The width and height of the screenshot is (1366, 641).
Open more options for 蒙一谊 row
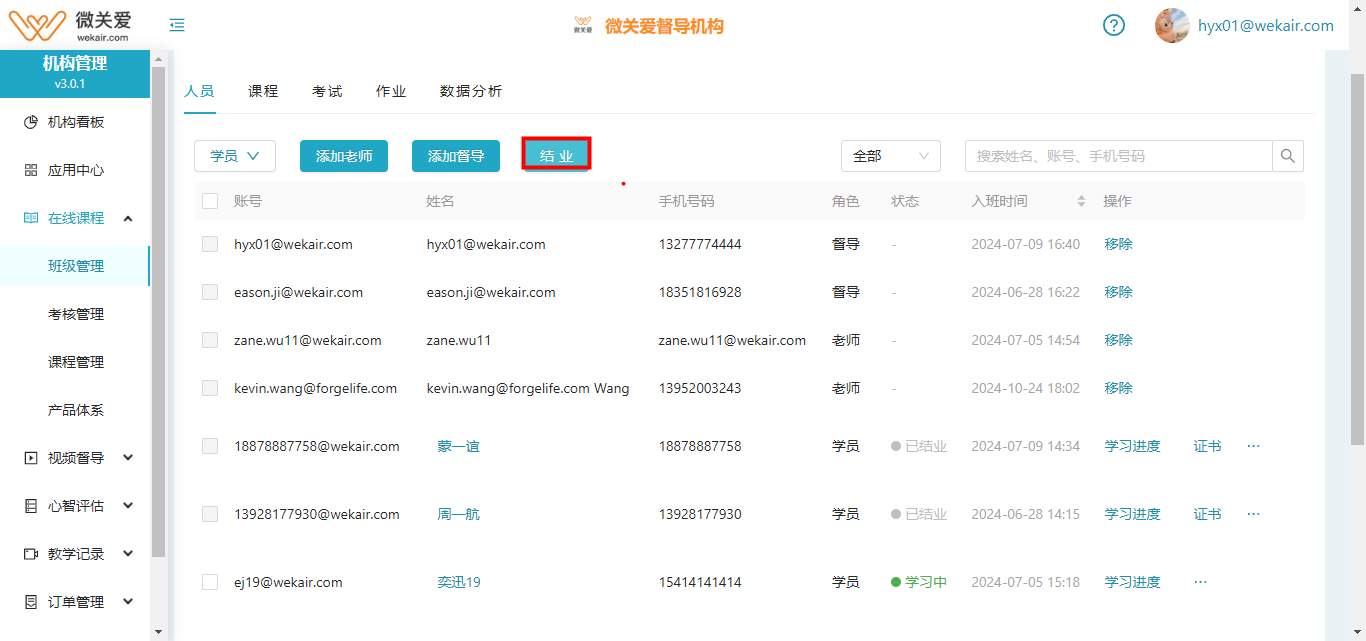click(1253, 446)
